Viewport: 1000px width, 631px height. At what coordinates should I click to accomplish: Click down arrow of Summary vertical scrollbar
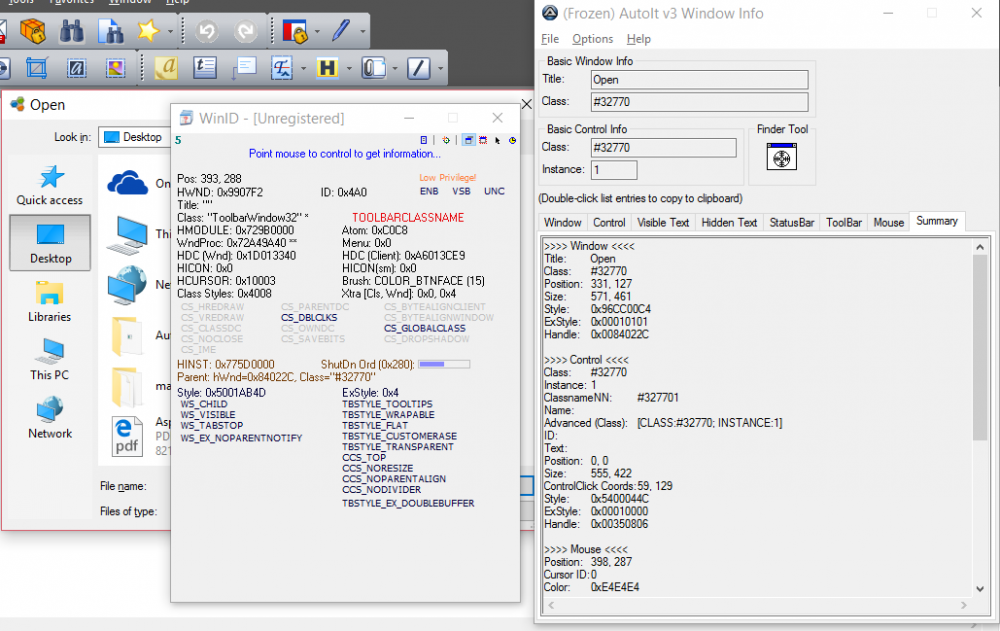point(980,589)
